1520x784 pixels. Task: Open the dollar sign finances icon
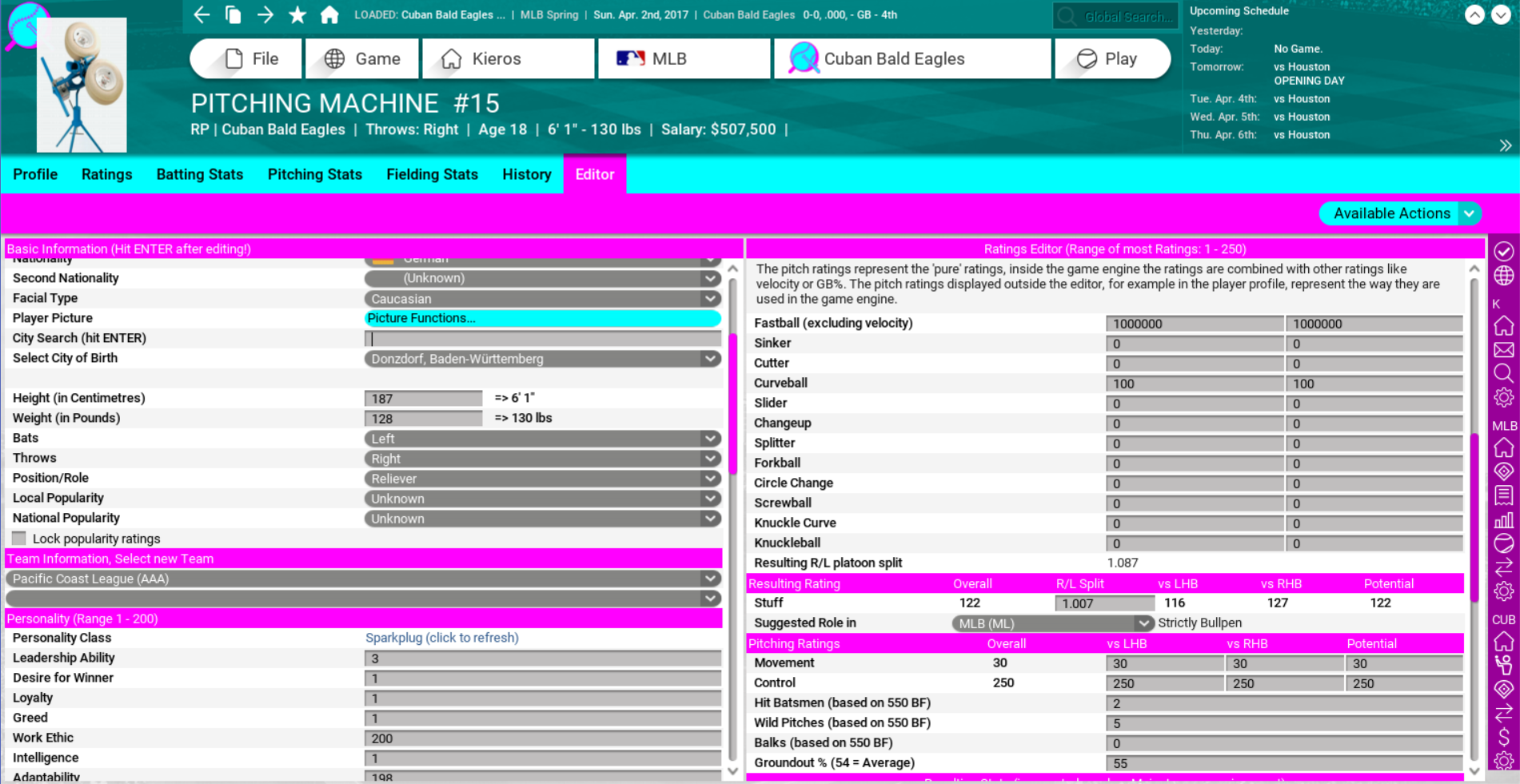[1503, 737]
